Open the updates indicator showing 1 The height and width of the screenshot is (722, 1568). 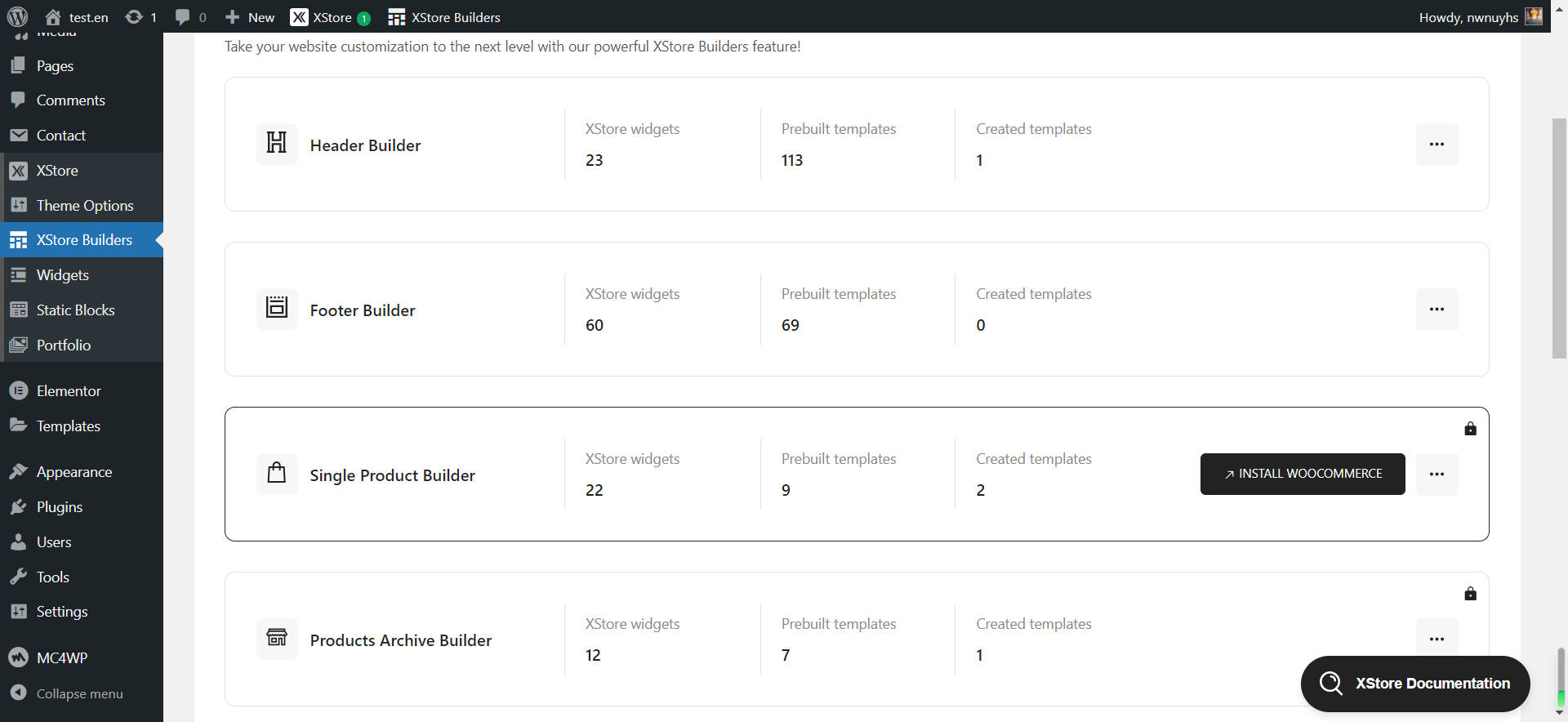coord(140,17)
